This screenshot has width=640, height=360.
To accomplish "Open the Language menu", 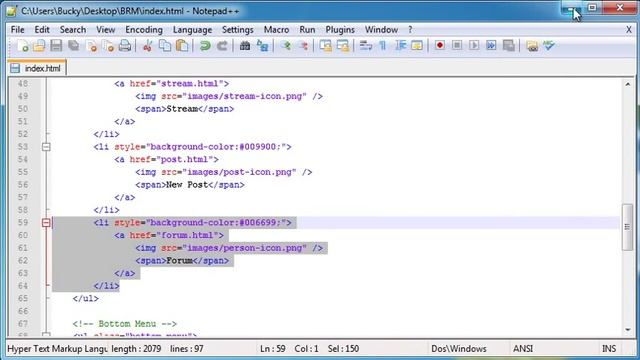I will [192, 30].
